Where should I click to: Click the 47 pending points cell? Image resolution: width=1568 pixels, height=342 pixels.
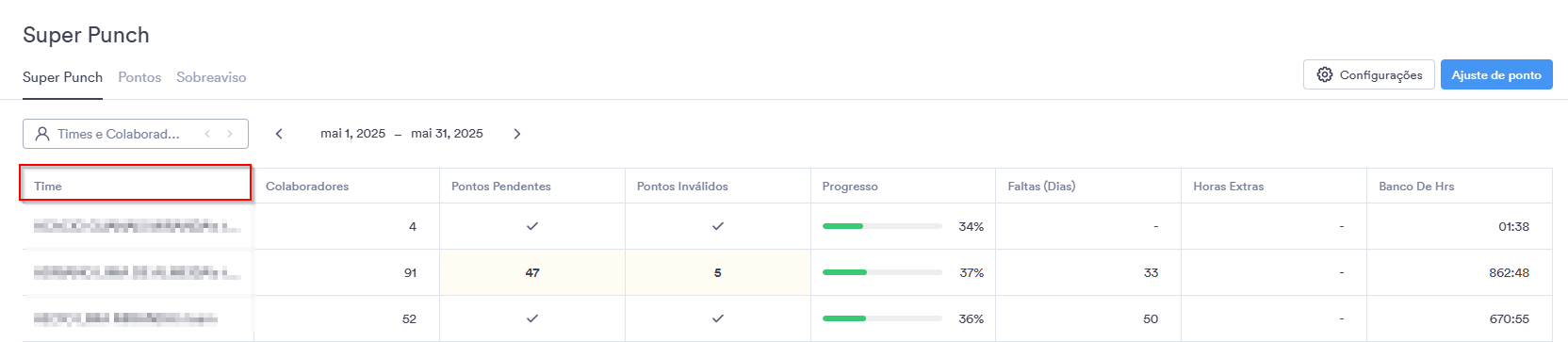[532, 272]
